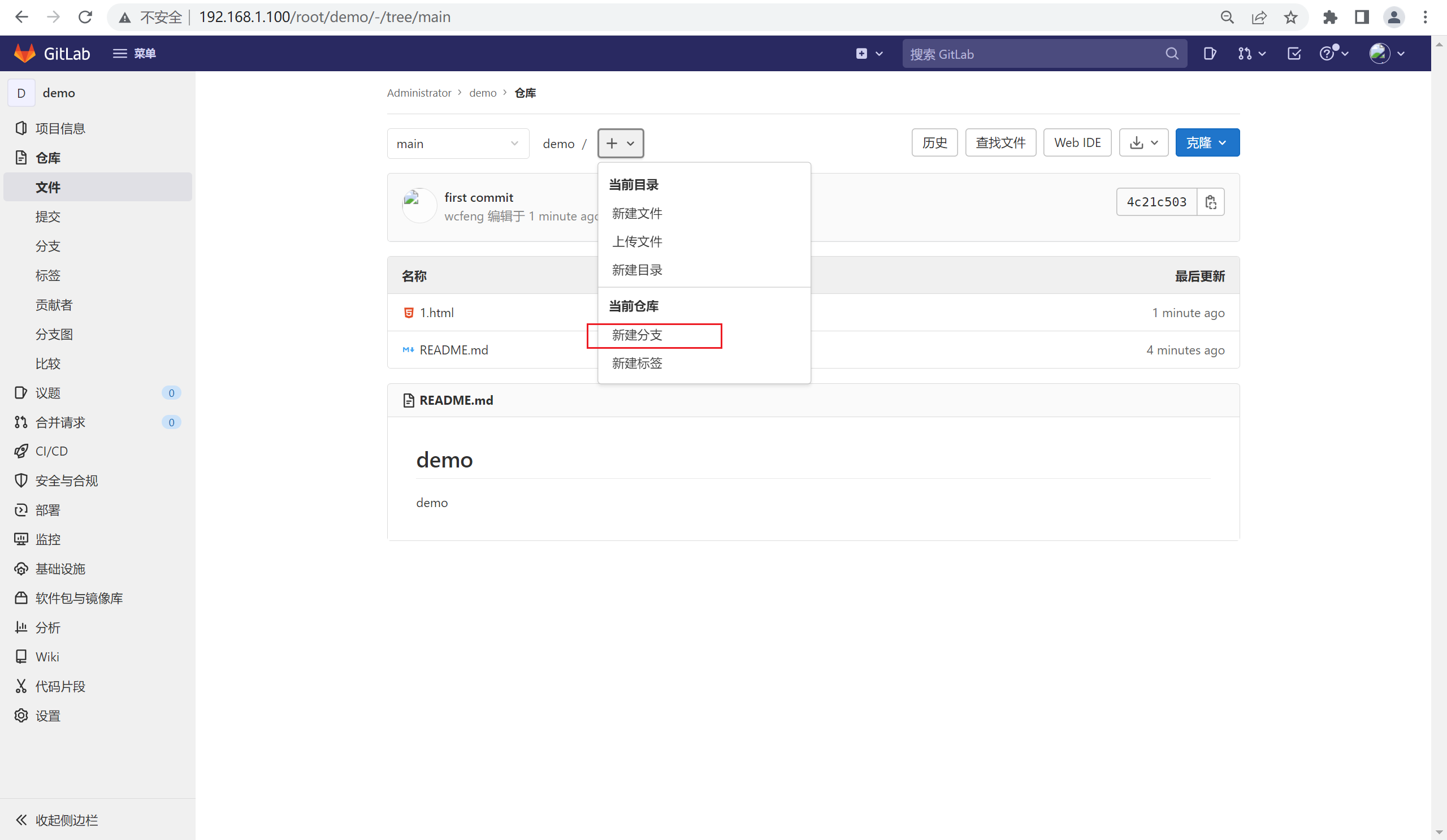
Task: Select 新建分支 from the dropdown menu
Action: tap(637, 335)
